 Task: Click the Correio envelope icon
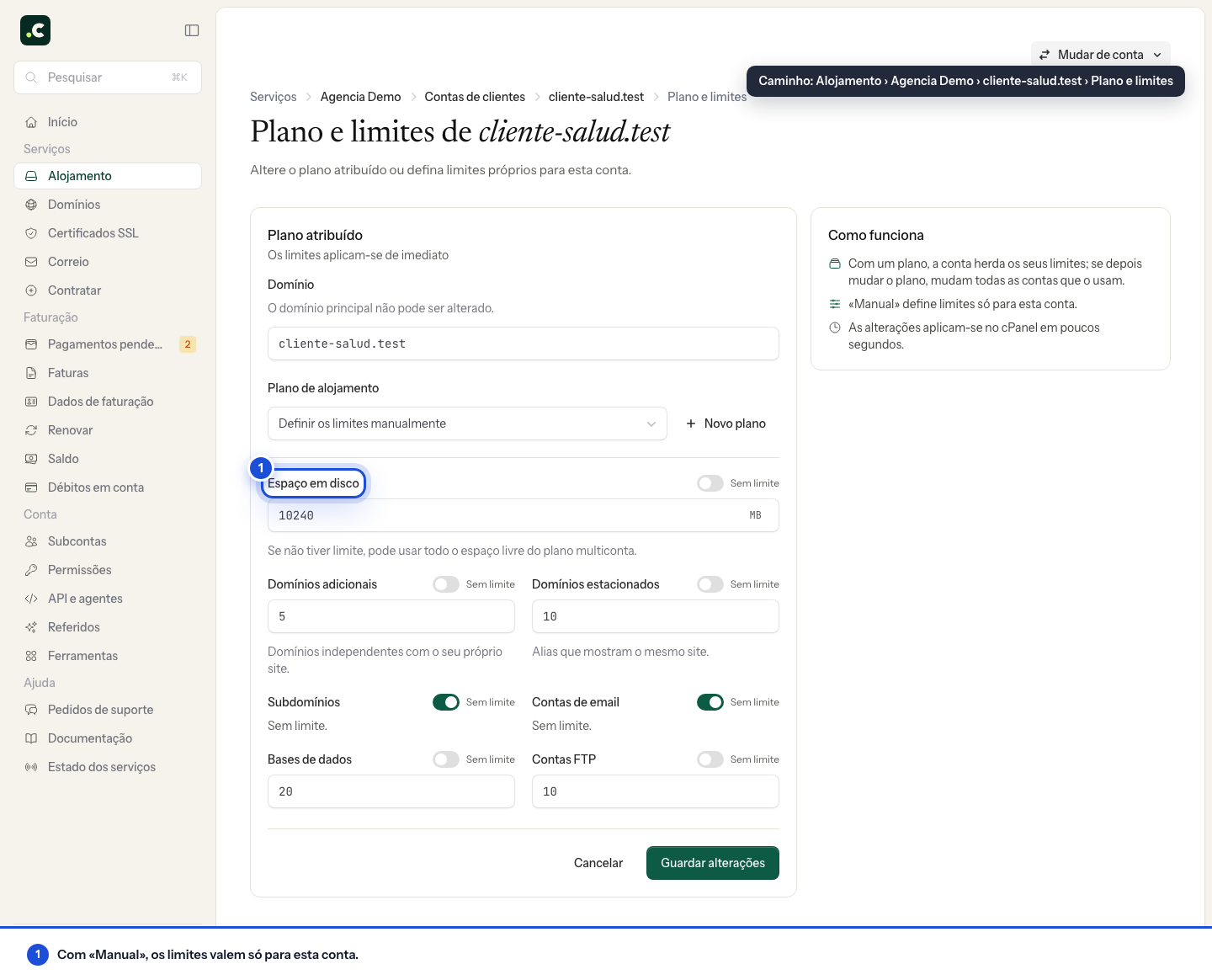[x=31, y=262]
